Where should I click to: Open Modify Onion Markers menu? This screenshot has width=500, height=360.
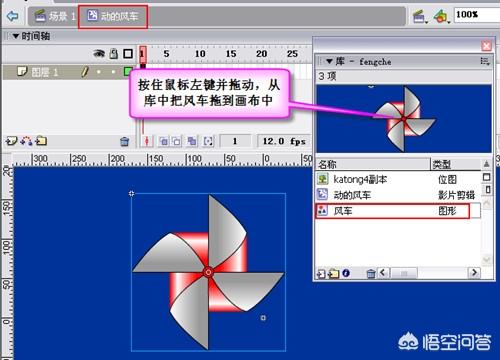(x=208, y=141)
